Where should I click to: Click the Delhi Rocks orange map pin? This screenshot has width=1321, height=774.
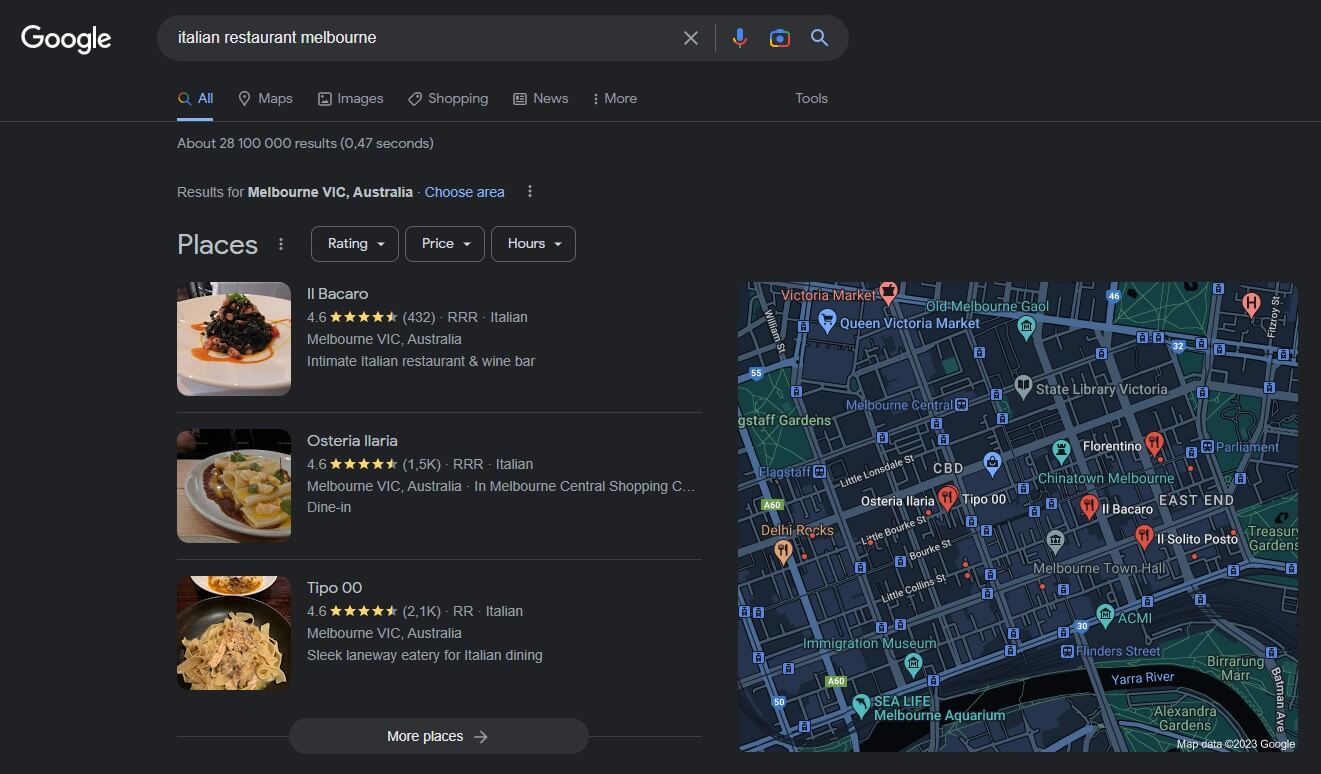click(784, 550)
